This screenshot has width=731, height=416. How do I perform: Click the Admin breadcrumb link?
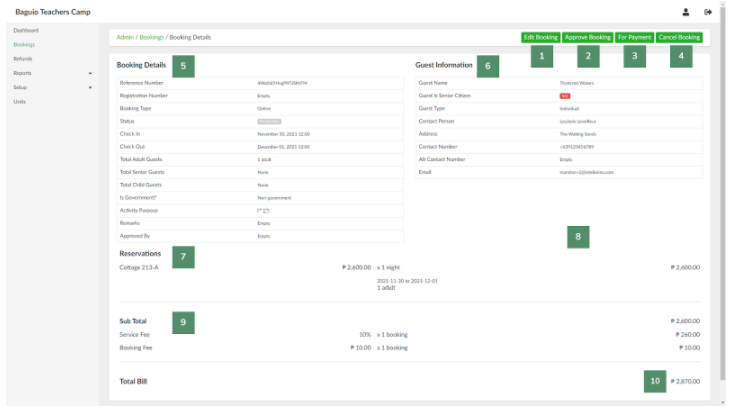point(126,37)
